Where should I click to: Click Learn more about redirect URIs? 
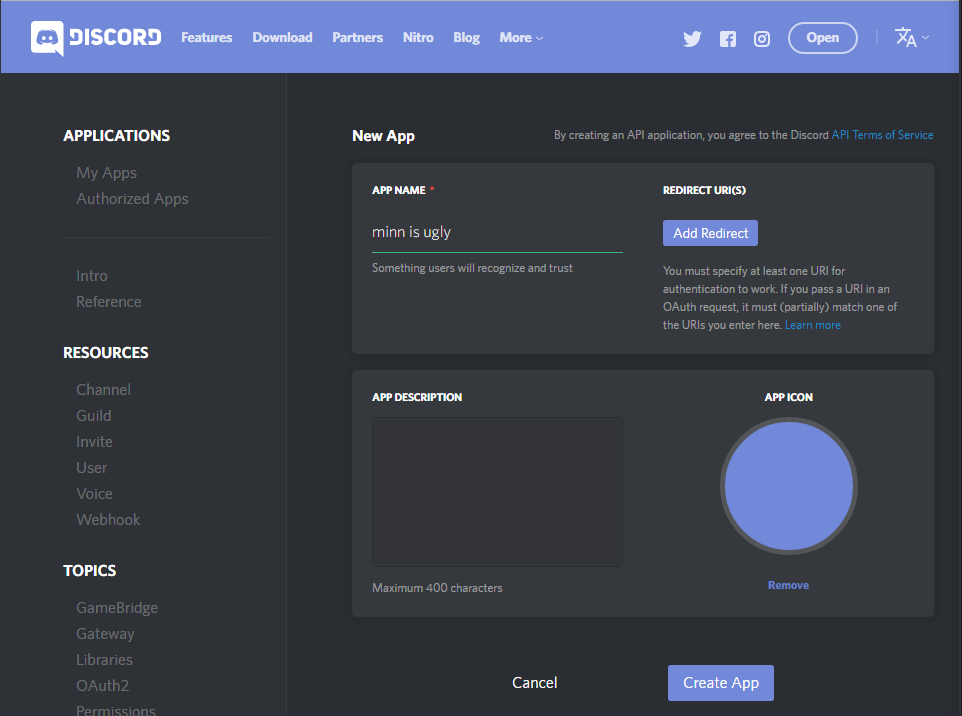pos(812,325)
